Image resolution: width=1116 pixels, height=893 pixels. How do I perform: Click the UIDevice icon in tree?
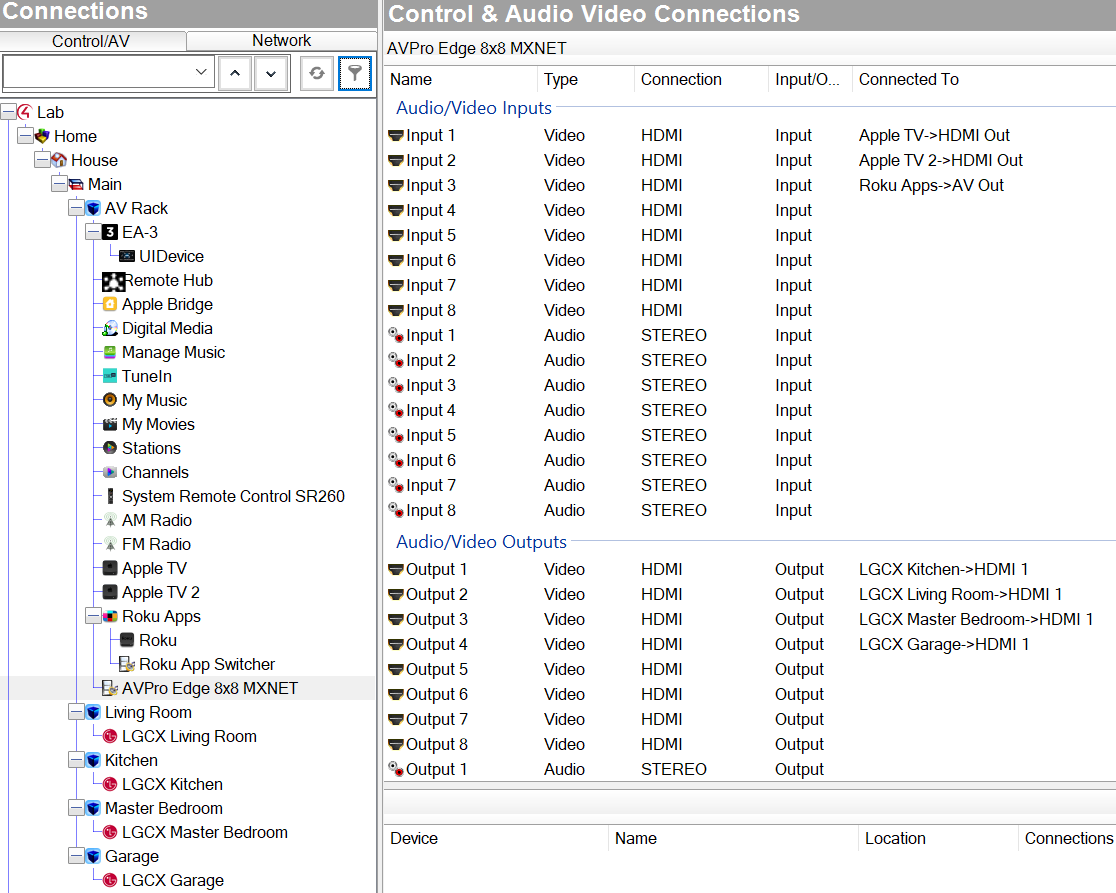point(127,256)
